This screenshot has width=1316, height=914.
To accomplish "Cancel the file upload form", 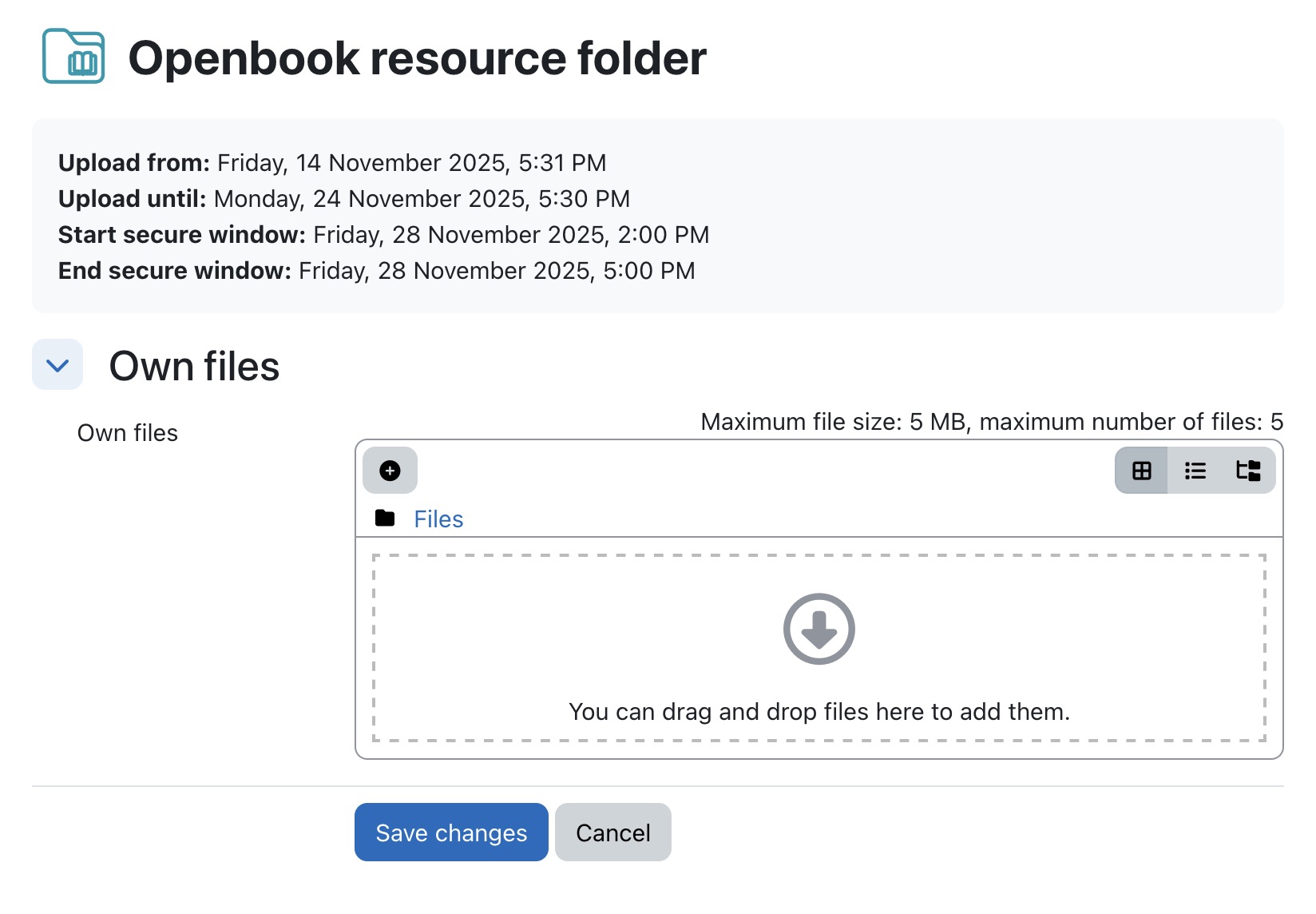I will tap(613, 833).
